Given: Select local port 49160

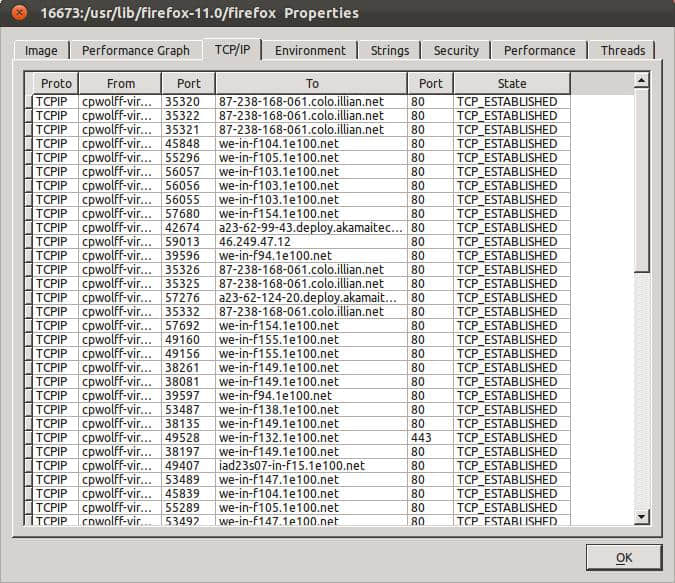Looking at the screenshot, I should (189, 340).
